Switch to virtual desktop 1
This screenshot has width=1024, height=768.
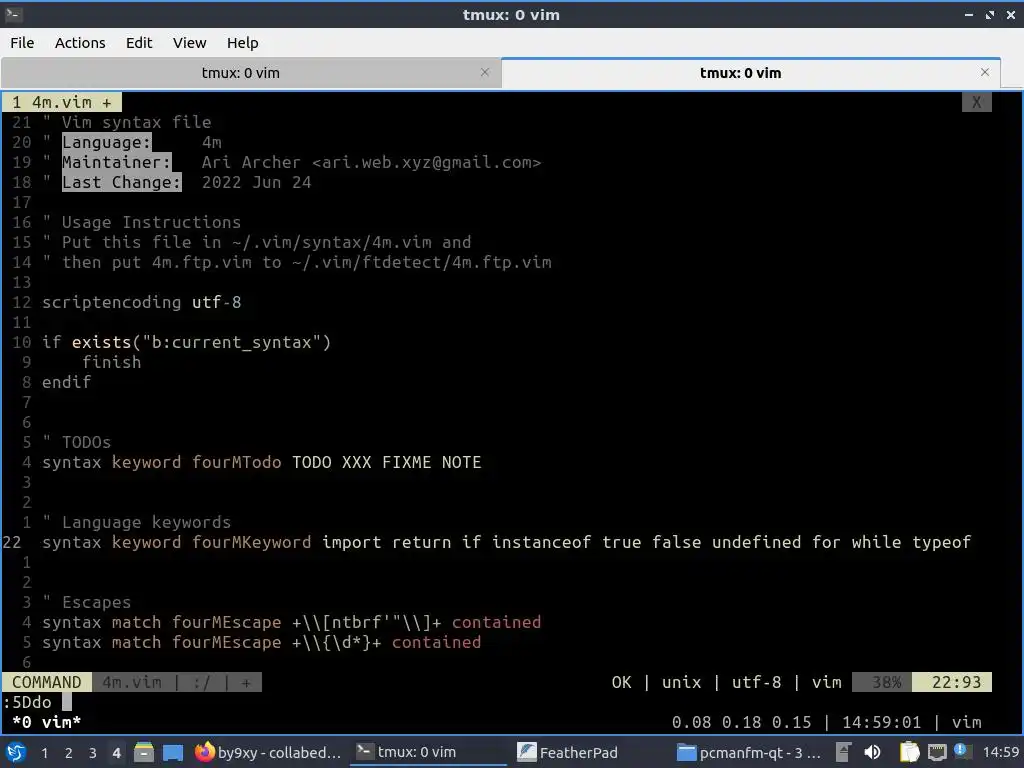(x=44, y=753)
